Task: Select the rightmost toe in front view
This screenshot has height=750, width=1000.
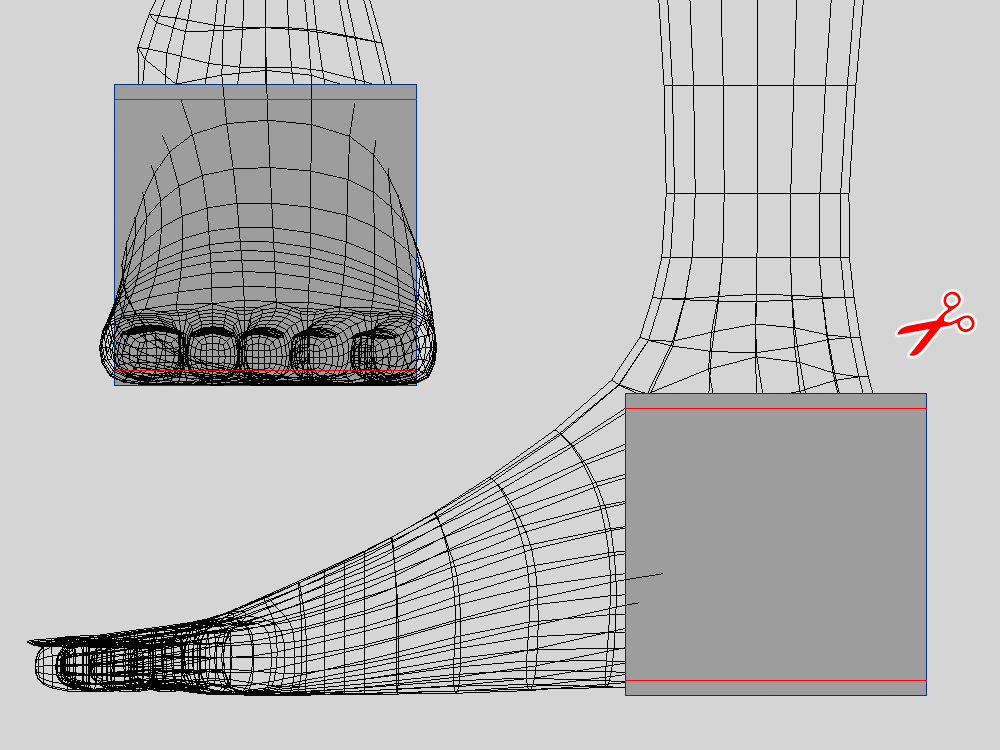Action: pyautogui.click(x=380, y=352)
